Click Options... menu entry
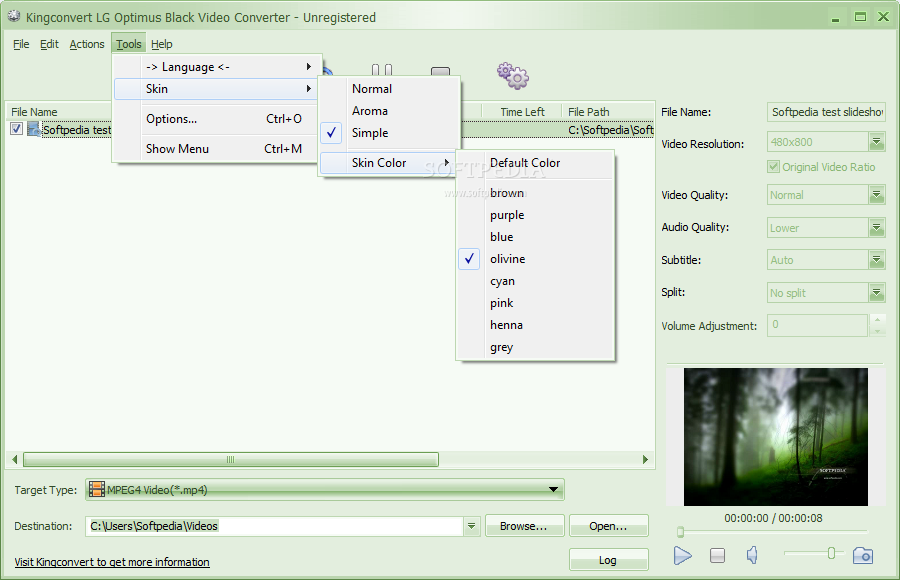 point(216,119)
